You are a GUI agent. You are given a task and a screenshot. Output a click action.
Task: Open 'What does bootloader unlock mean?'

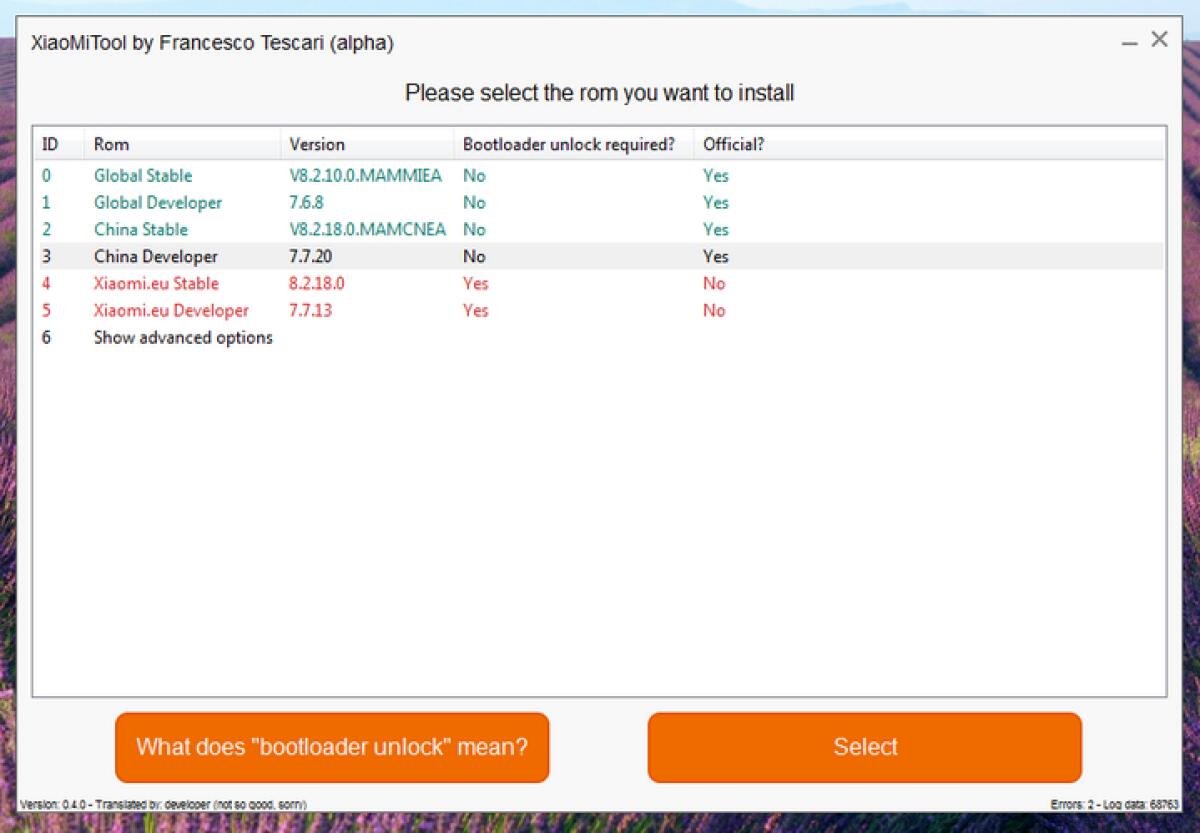point(333,747)
